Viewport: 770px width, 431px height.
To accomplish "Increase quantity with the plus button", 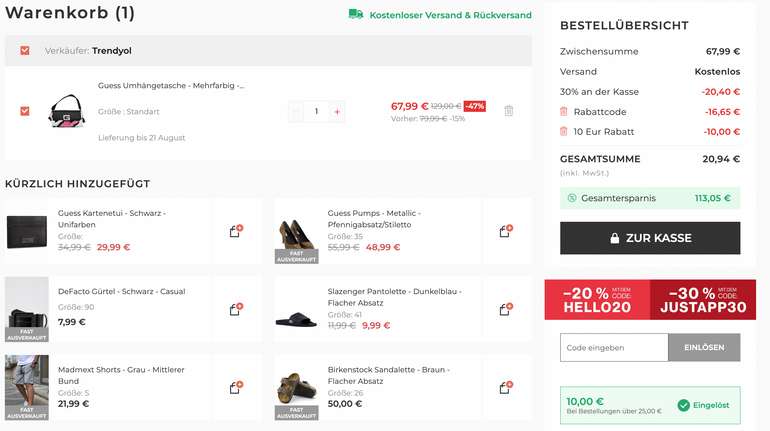I will 337,111.
